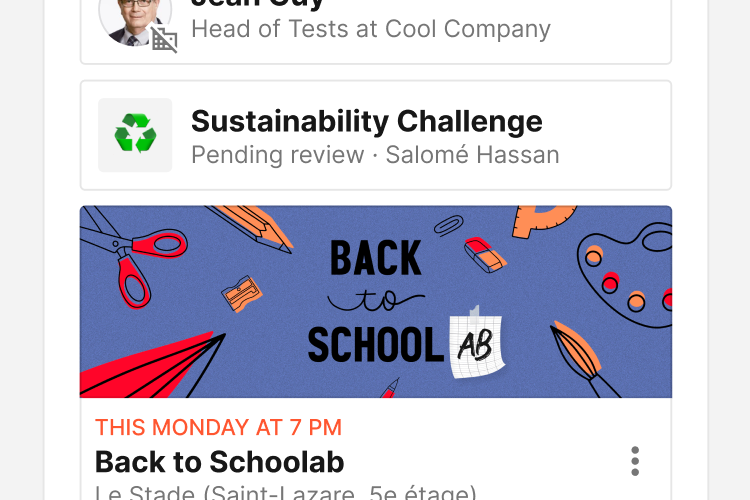Click the orange protractor illustration

point(544,220)
